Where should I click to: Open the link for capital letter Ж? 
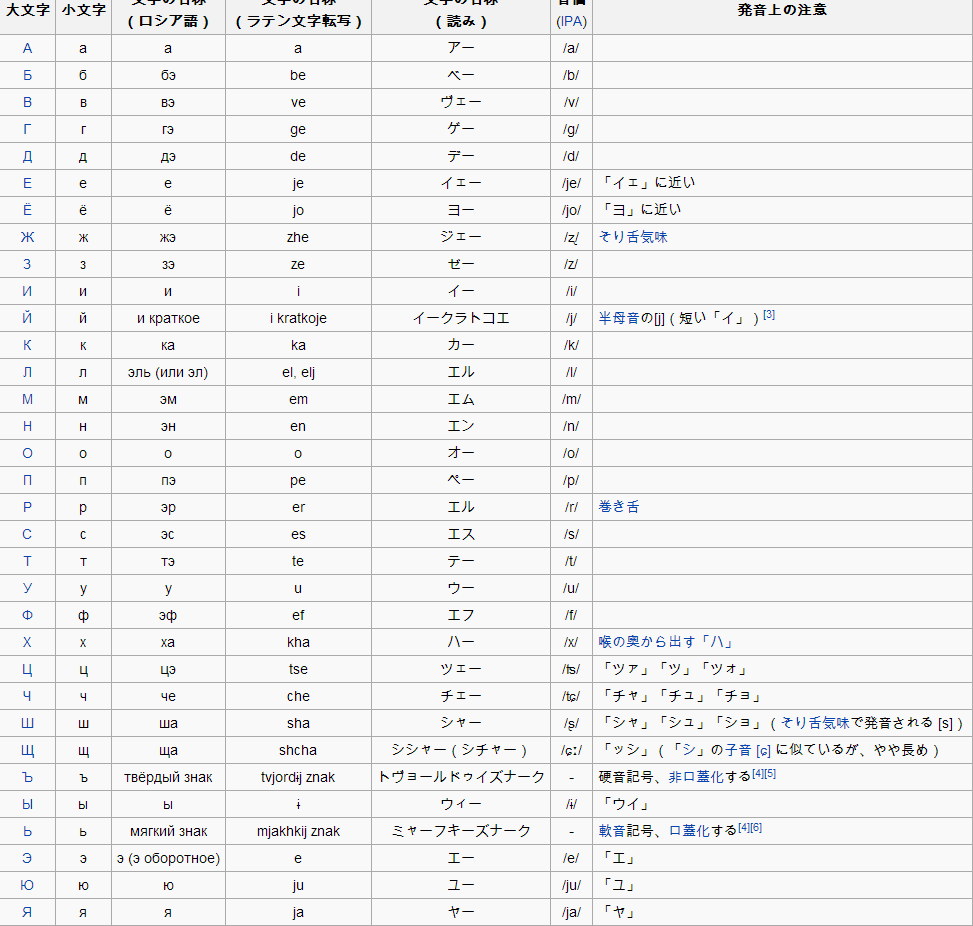coord(27,237)
